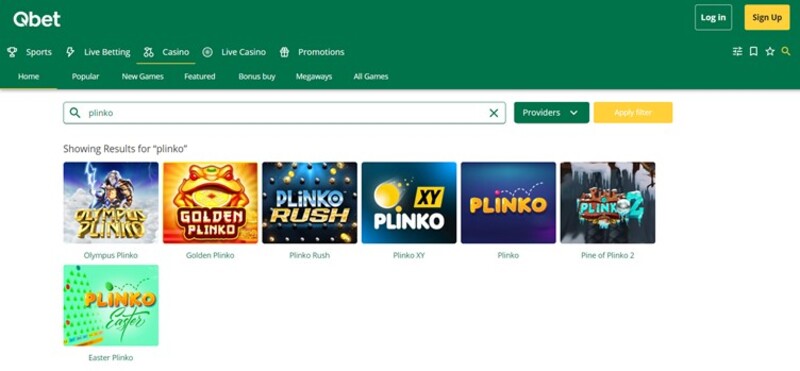
Task: Switch to the Home tab
Action: click(x=29, y=77)
